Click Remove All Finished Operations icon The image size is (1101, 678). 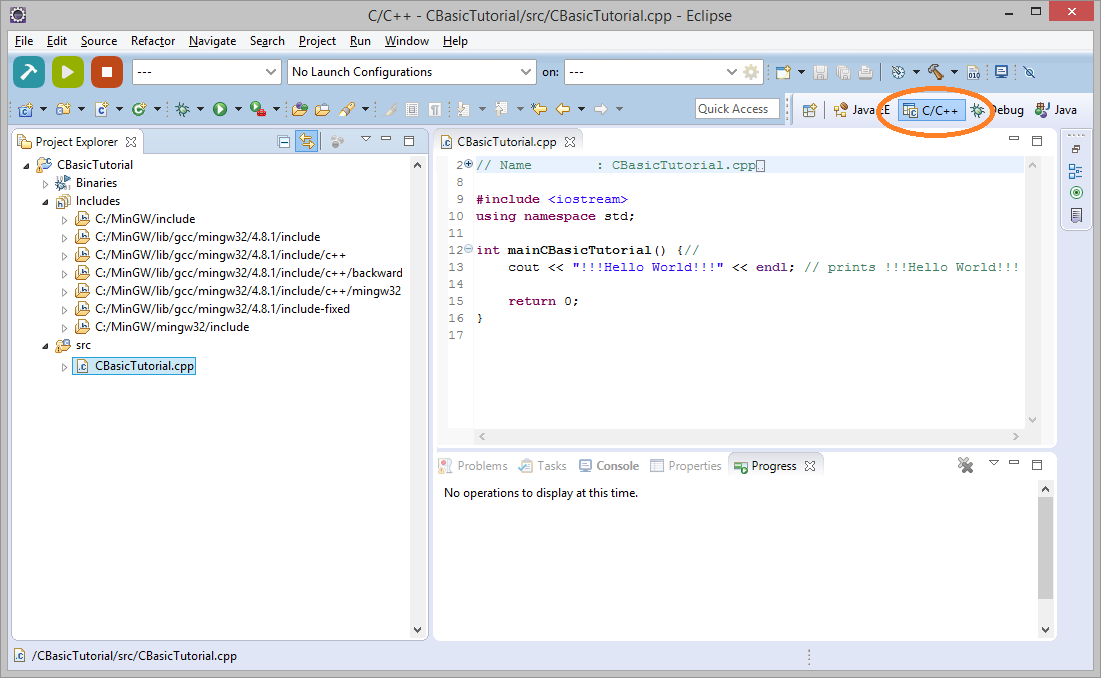point(965,465)
